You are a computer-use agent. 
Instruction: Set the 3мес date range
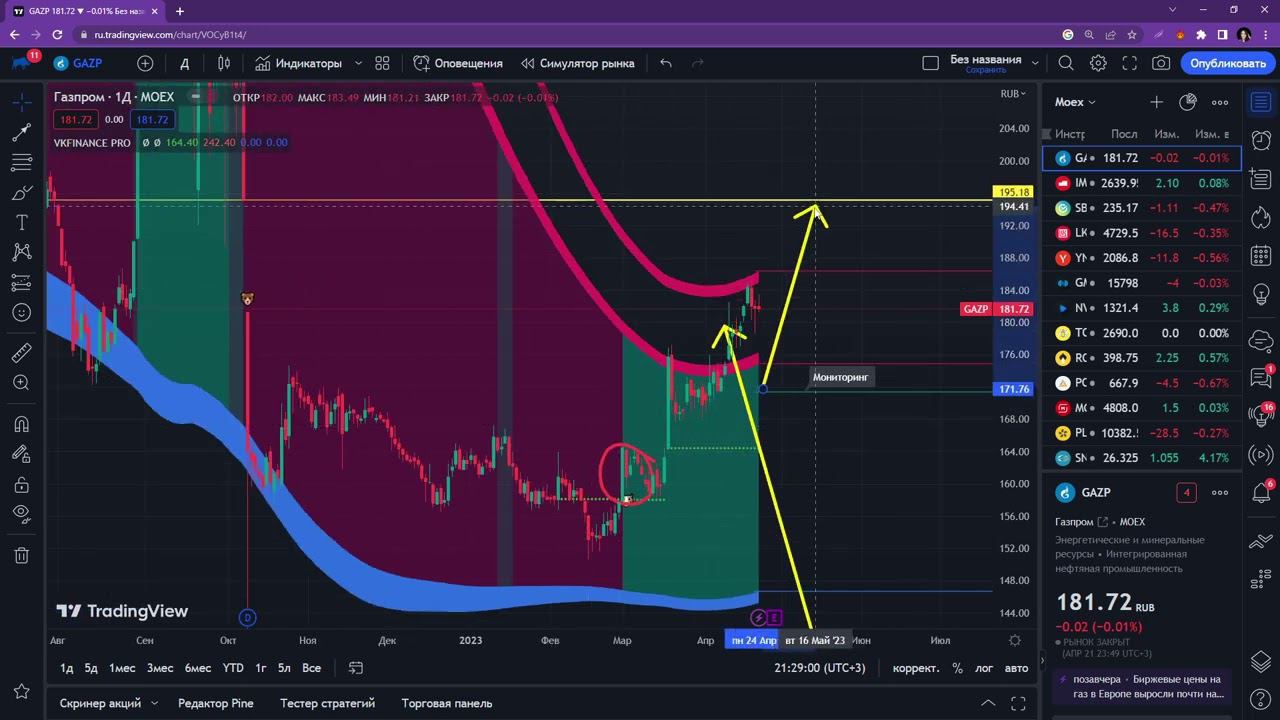(x=160, y=668)
